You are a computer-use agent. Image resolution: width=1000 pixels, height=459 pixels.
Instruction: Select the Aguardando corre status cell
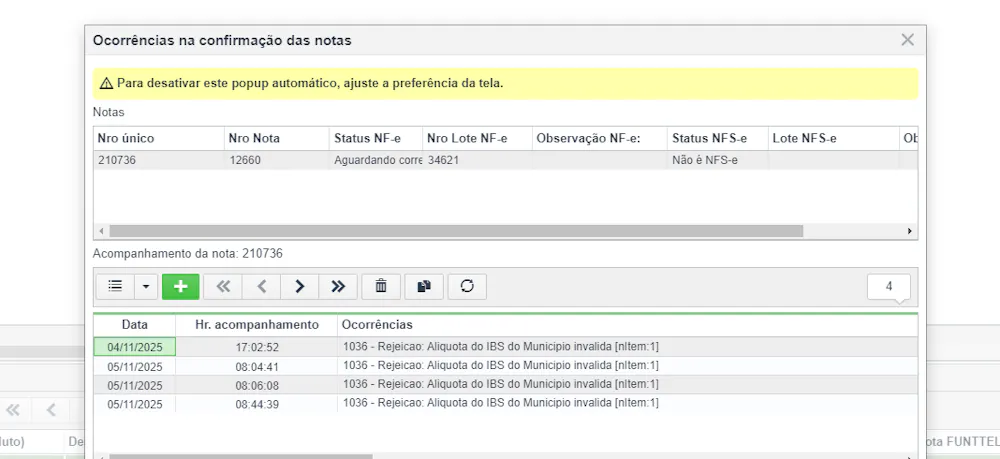click(376, 161)
